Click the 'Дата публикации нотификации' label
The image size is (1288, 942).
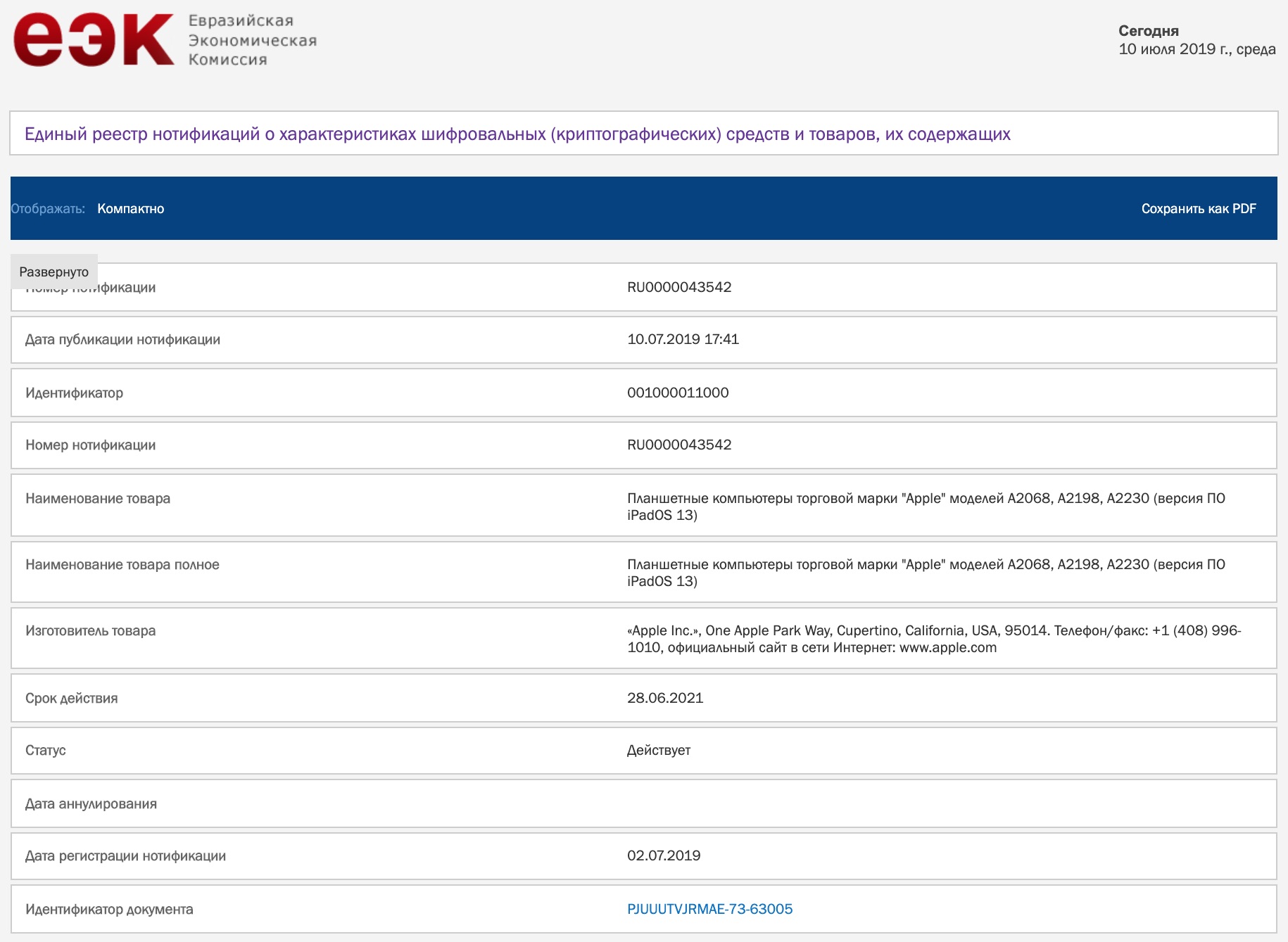tap(122, 340)
